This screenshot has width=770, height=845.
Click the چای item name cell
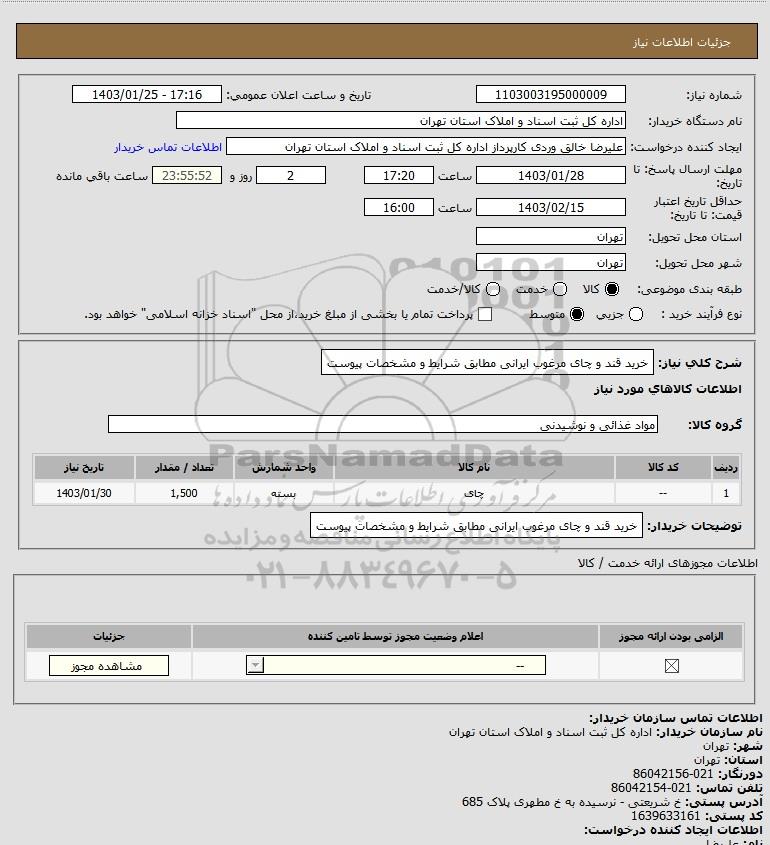(474, 493)
